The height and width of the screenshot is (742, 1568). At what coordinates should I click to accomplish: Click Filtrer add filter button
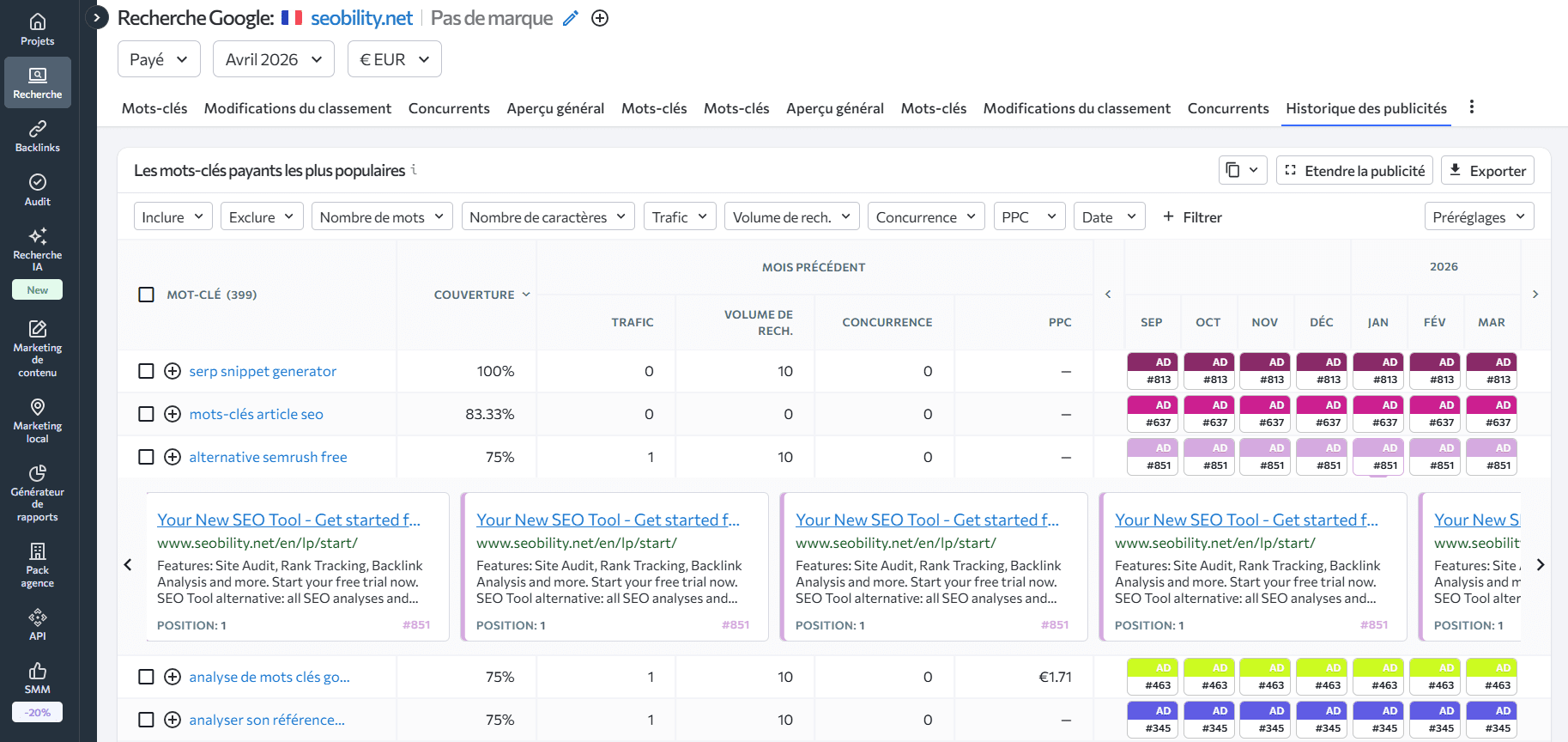tap(1192, 217)
